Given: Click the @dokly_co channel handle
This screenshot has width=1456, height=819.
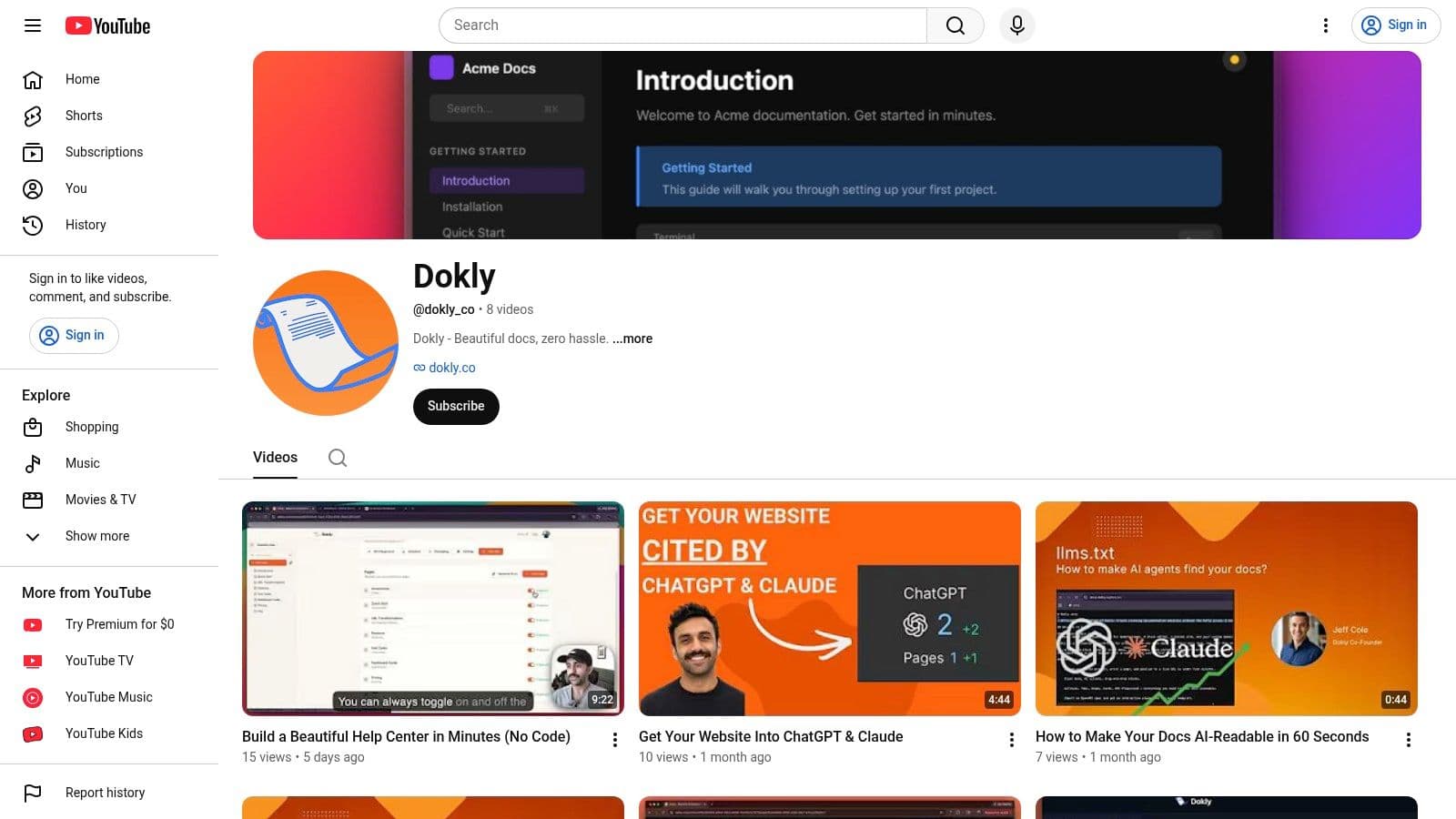Looking at the screenshot, I should click(x=444, y=309).
